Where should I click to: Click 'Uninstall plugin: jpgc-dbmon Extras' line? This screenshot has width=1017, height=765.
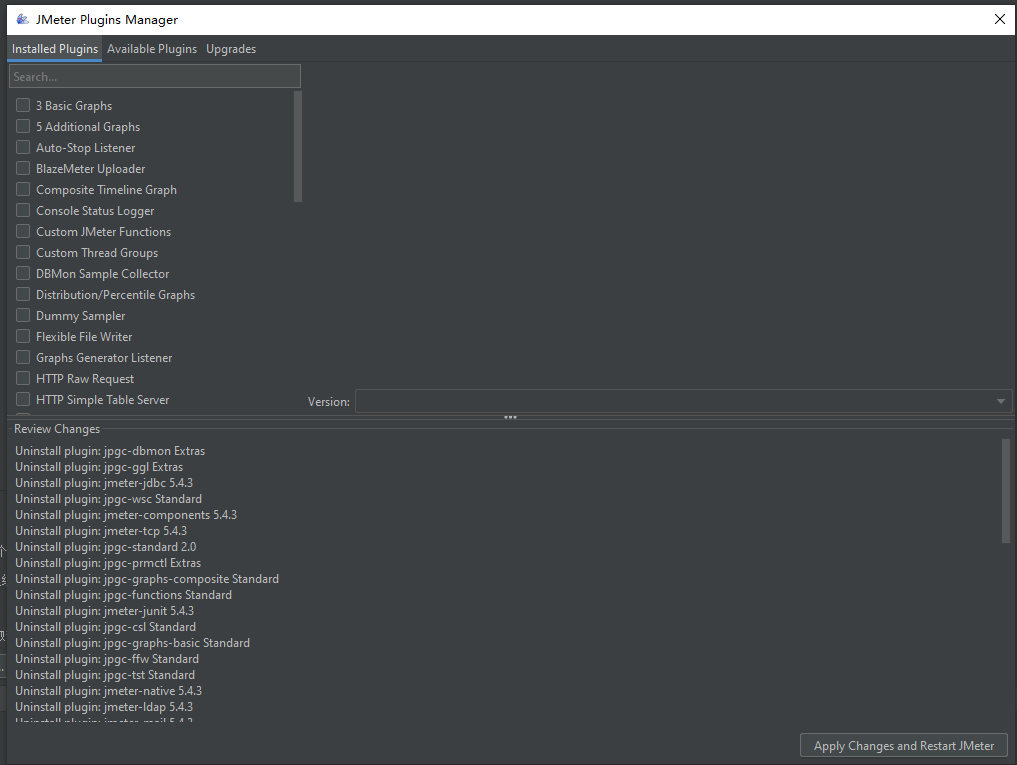point(110,451)
